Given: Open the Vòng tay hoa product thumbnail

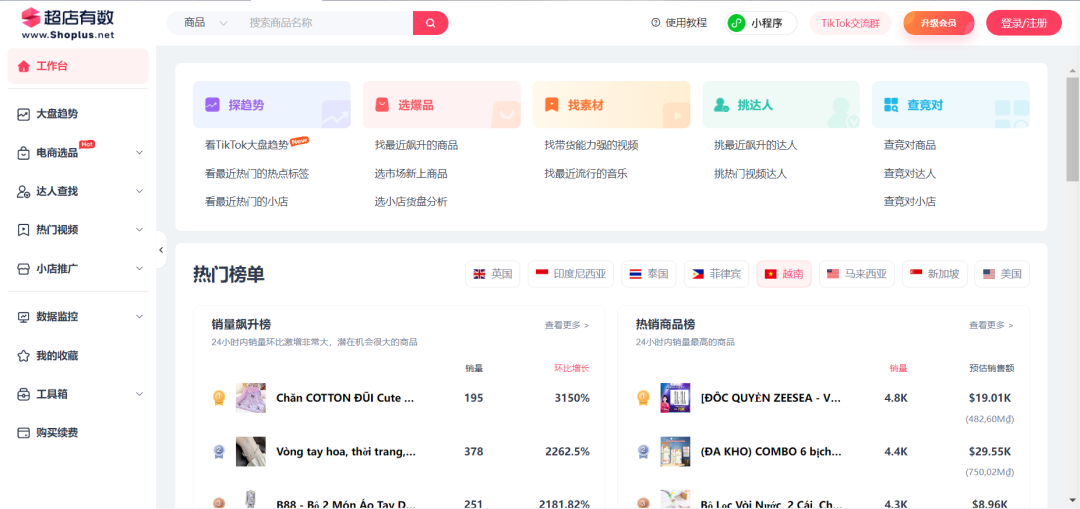Looking at the screenshot, I should (251, 452).
